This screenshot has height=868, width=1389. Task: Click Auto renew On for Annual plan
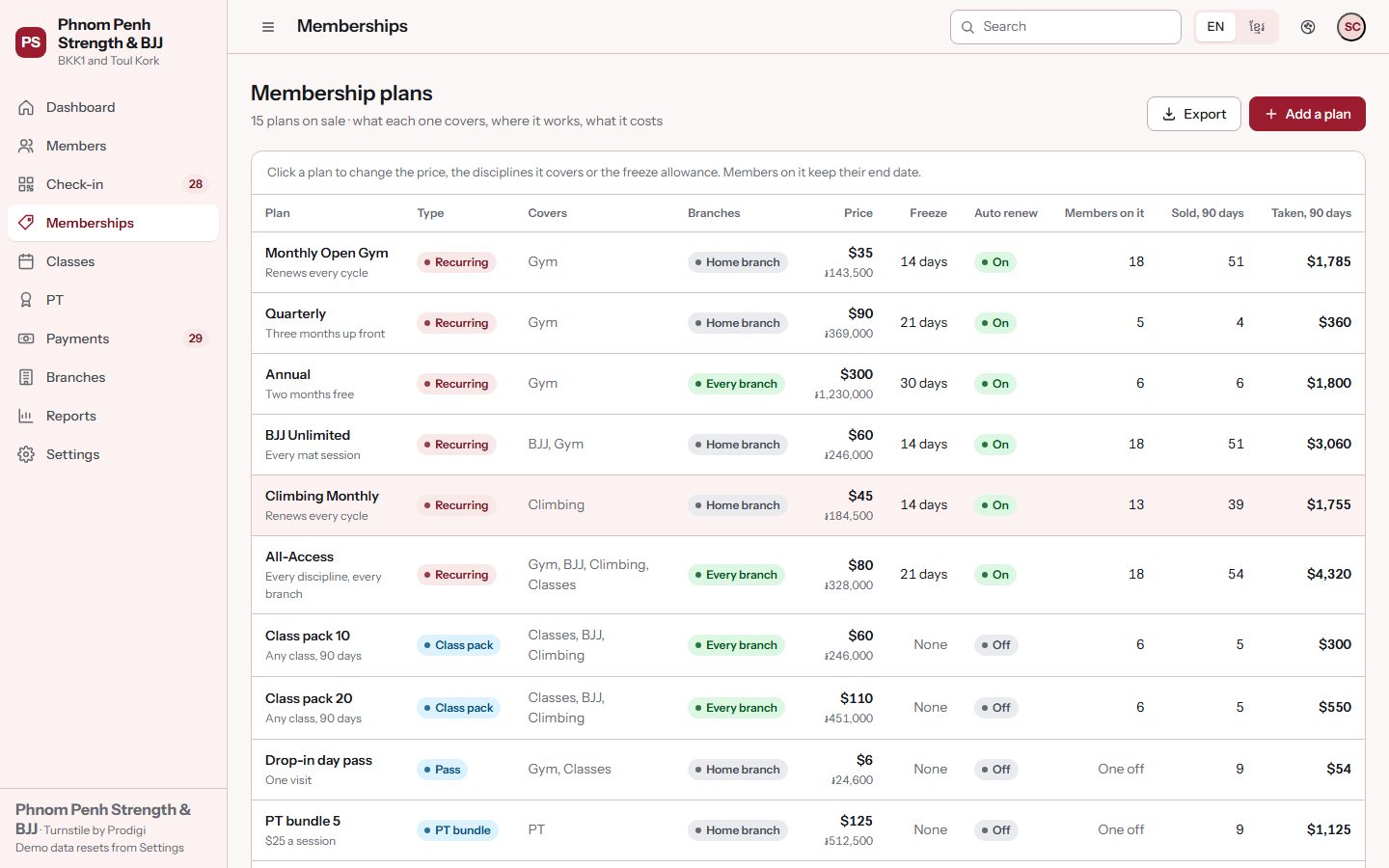[x=994, y=384]
